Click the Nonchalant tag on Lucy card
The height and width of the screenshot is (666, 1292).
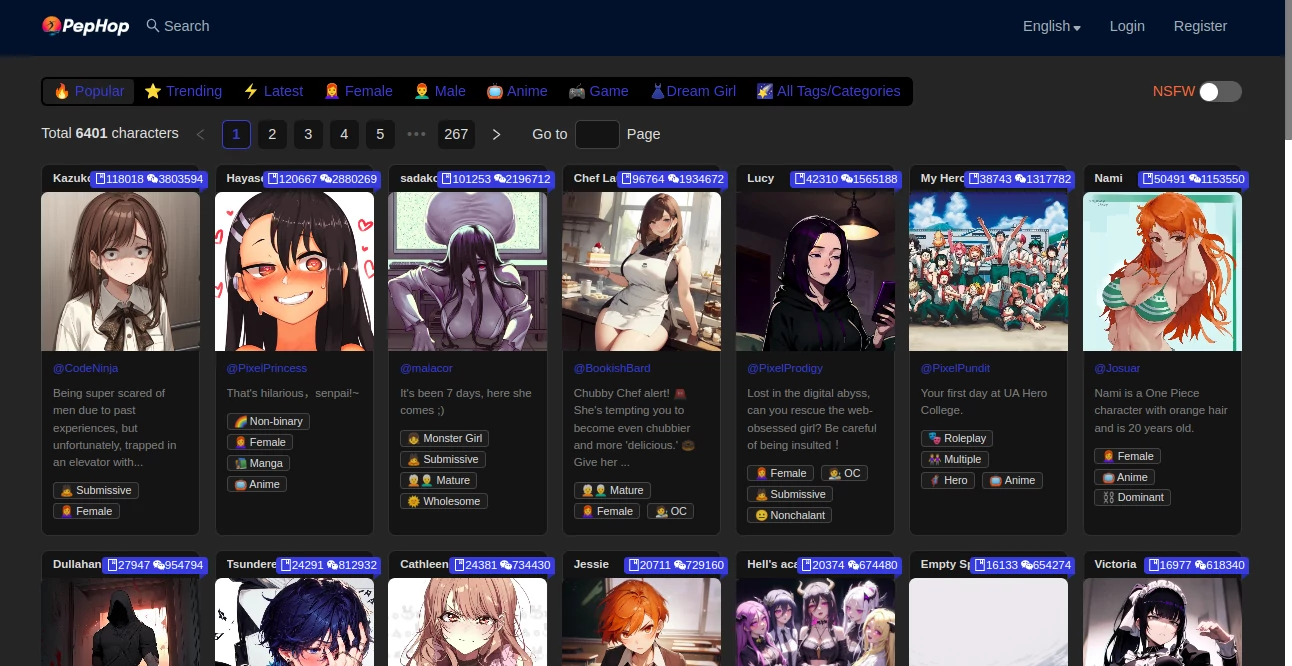click(790, 515)
